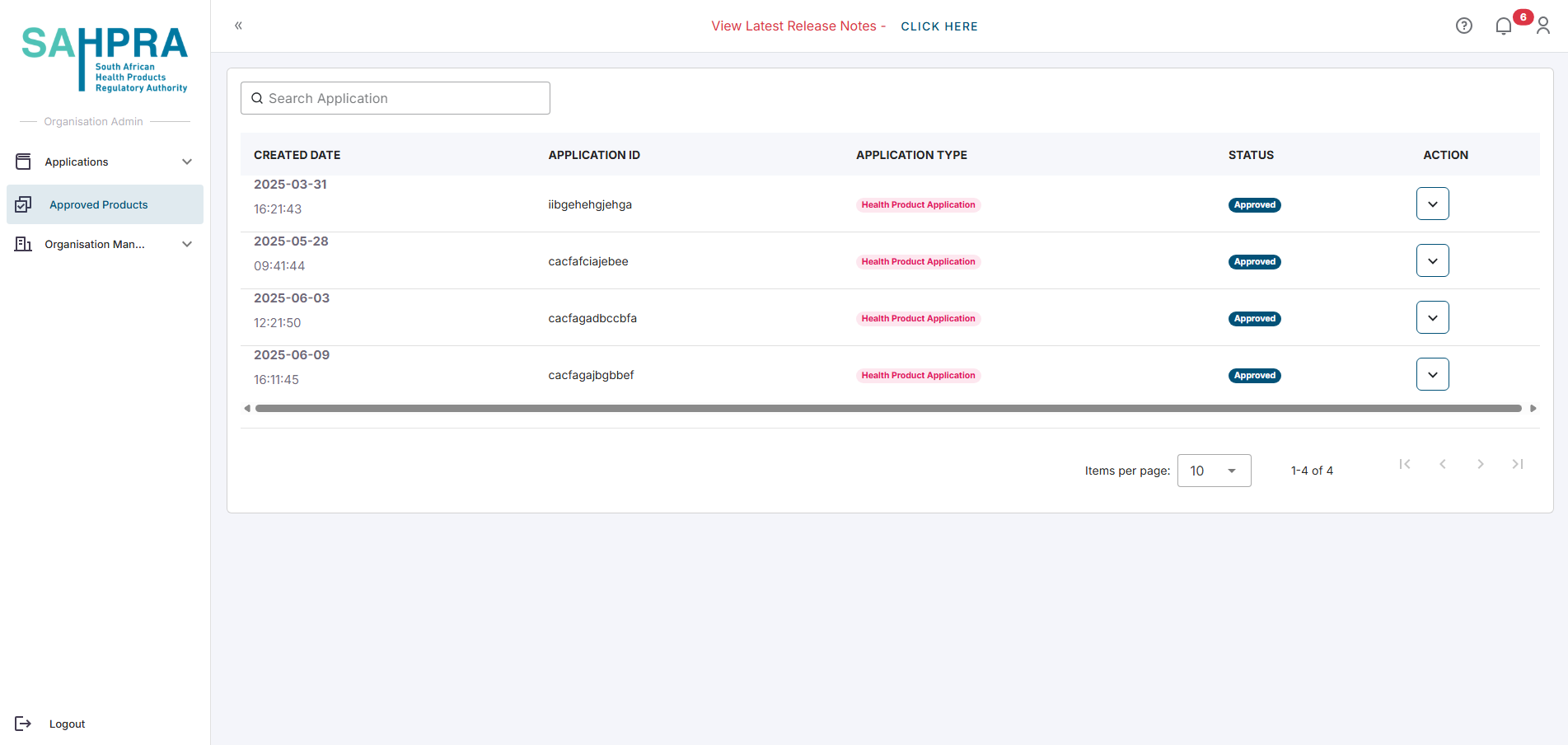Screen dimensions: 1568x745
Task: Click the Logout menu label
Action: pos(67,724)
